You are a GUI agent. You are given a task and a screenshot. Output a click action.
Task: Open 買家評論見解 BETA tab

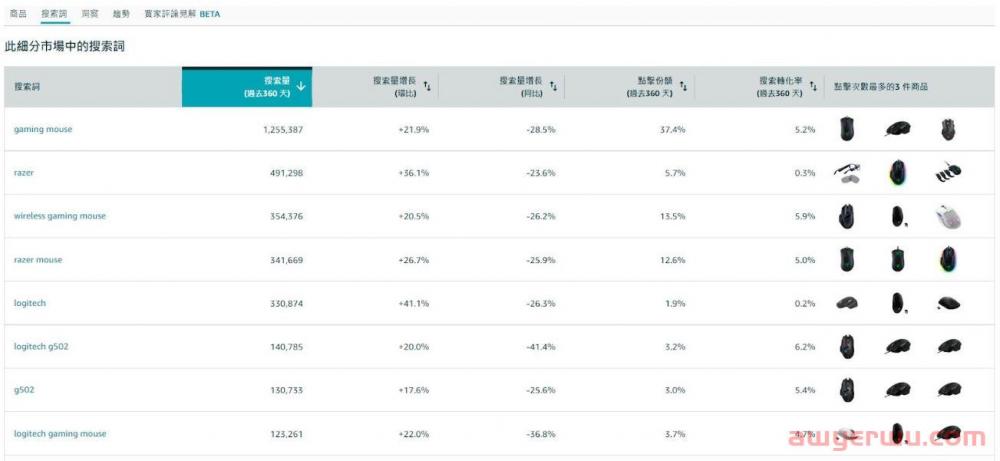pyautogui.click(x=182, y=13)
